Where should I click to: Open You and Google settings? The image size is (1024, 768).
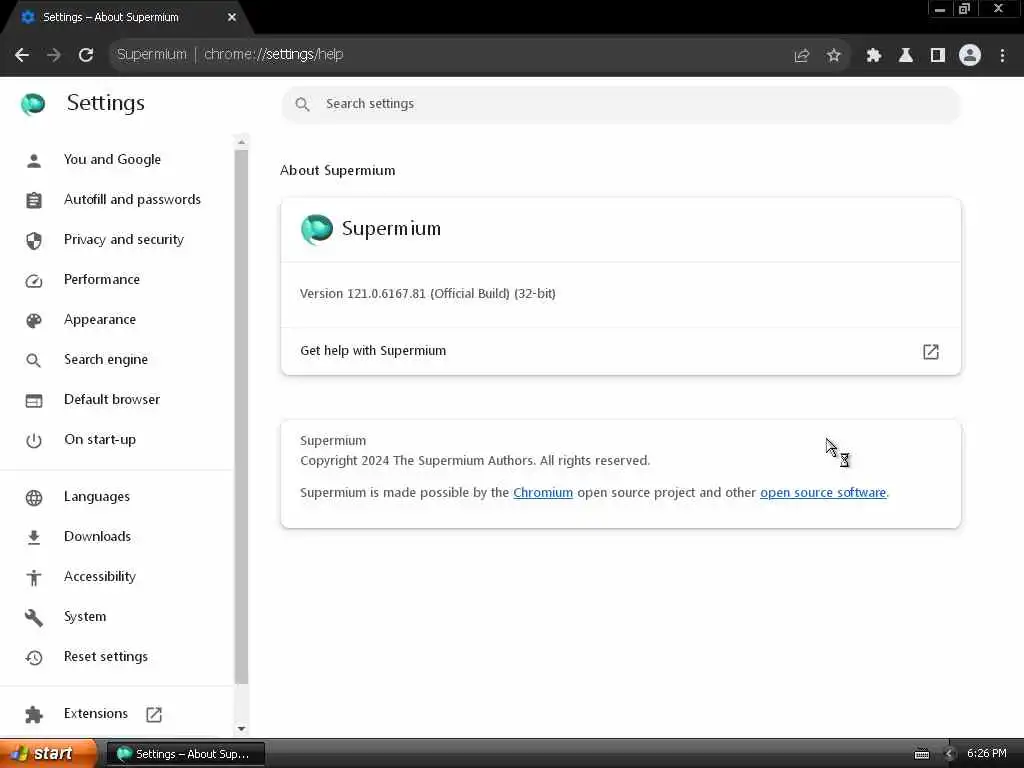pos(112,159)
